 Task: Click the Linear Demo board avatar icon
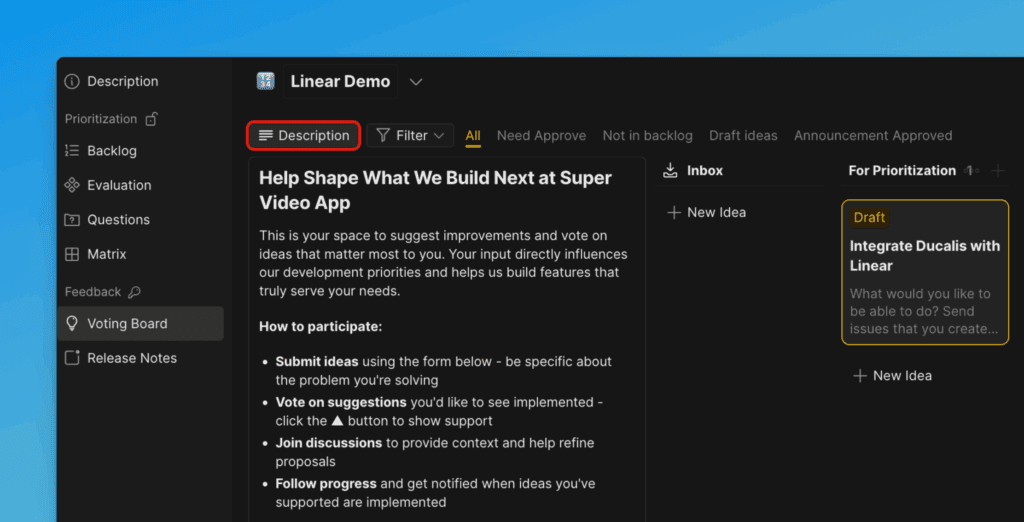(265, 82)
